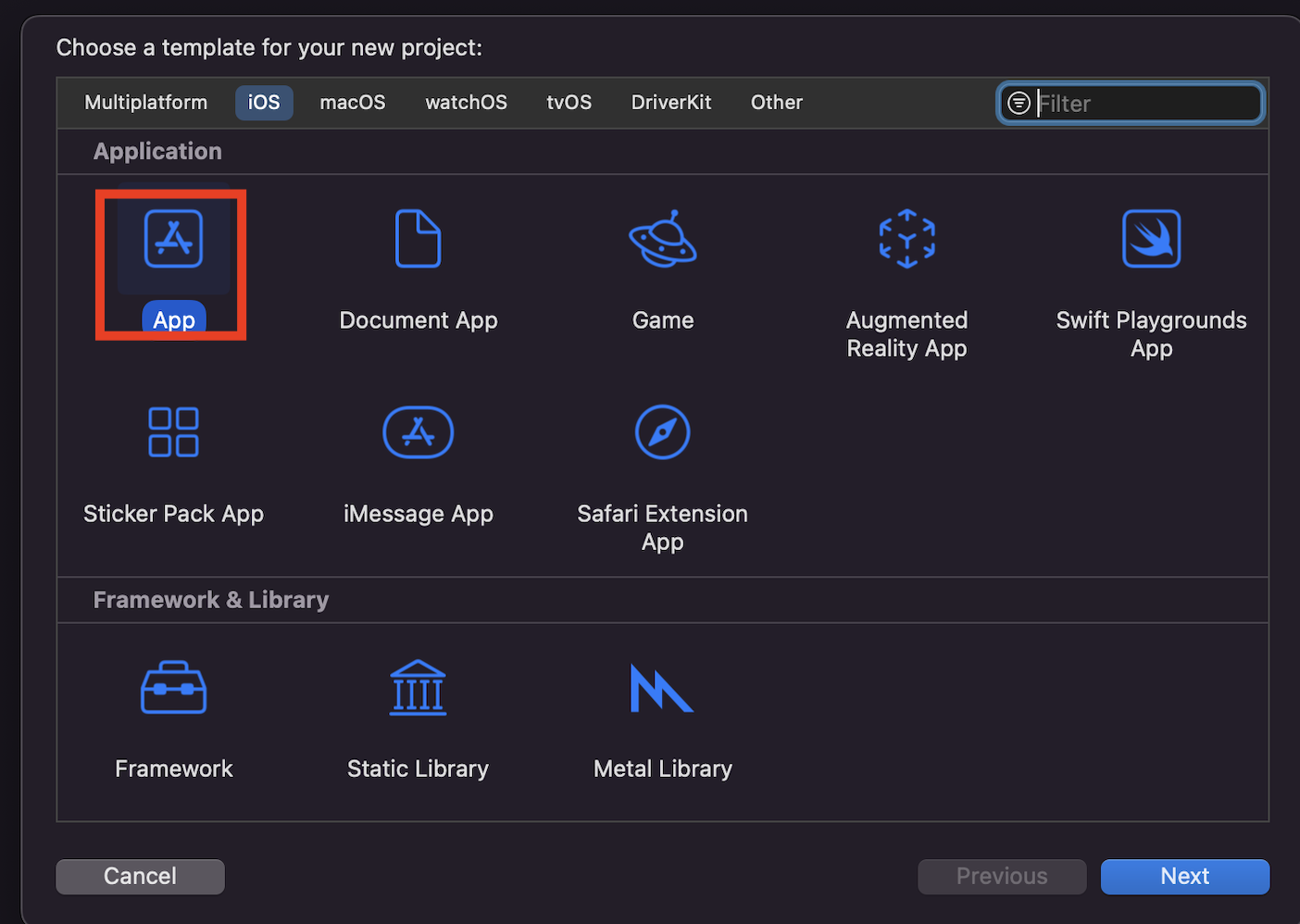Switch to the Other tab
The height and width of the screenshot is (924, 1300).
click(776, 103)
